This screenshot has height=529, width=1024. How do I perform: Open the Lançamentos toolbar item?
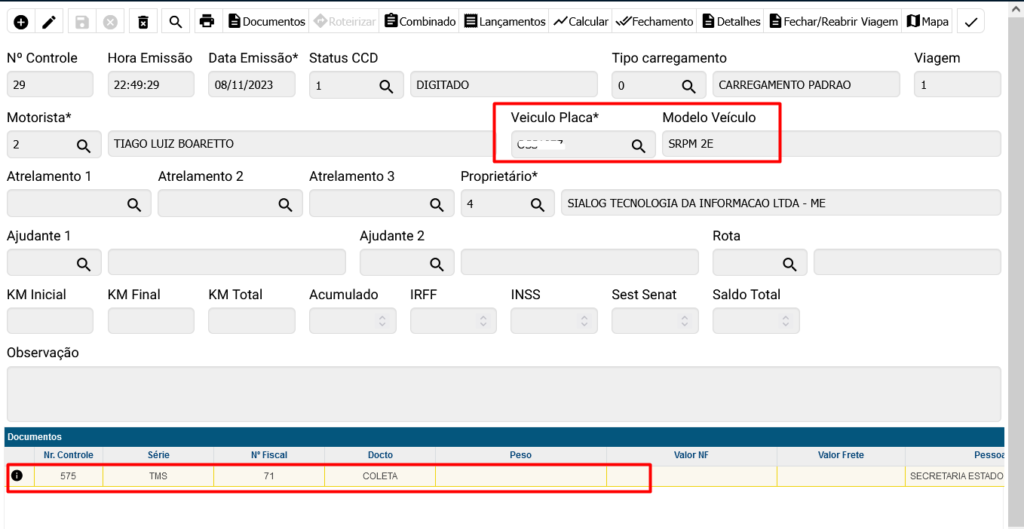point(505,21)
